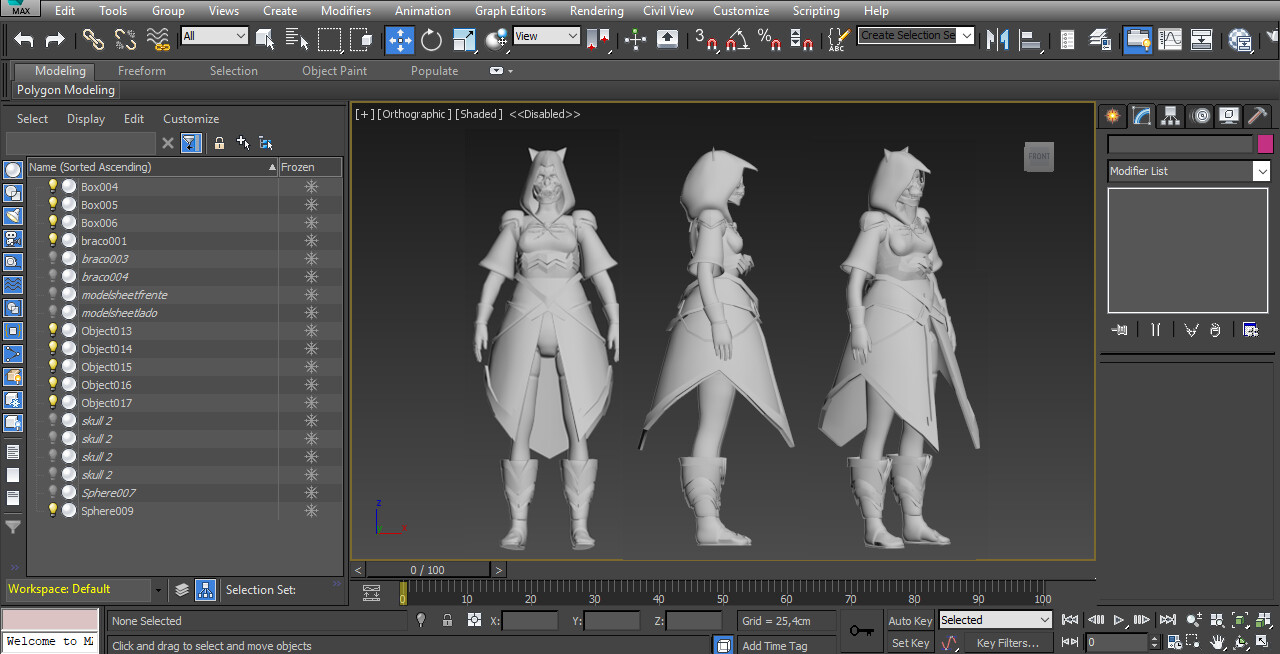Switch to the Hierarchy command panel
The width and height of the screenshot is (1280, 654).
[x=1170, y=115]
